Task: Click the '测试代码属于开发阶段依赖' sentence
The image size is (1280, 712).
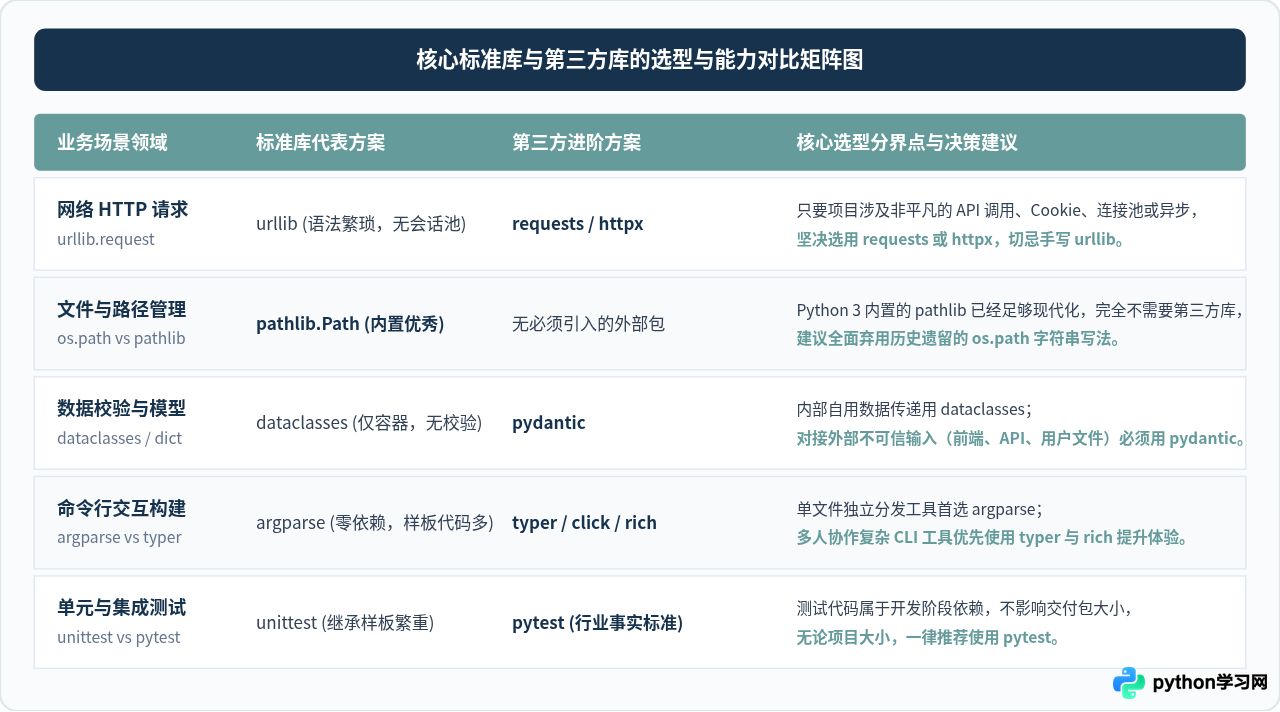Action: click(x=964, y=608)
